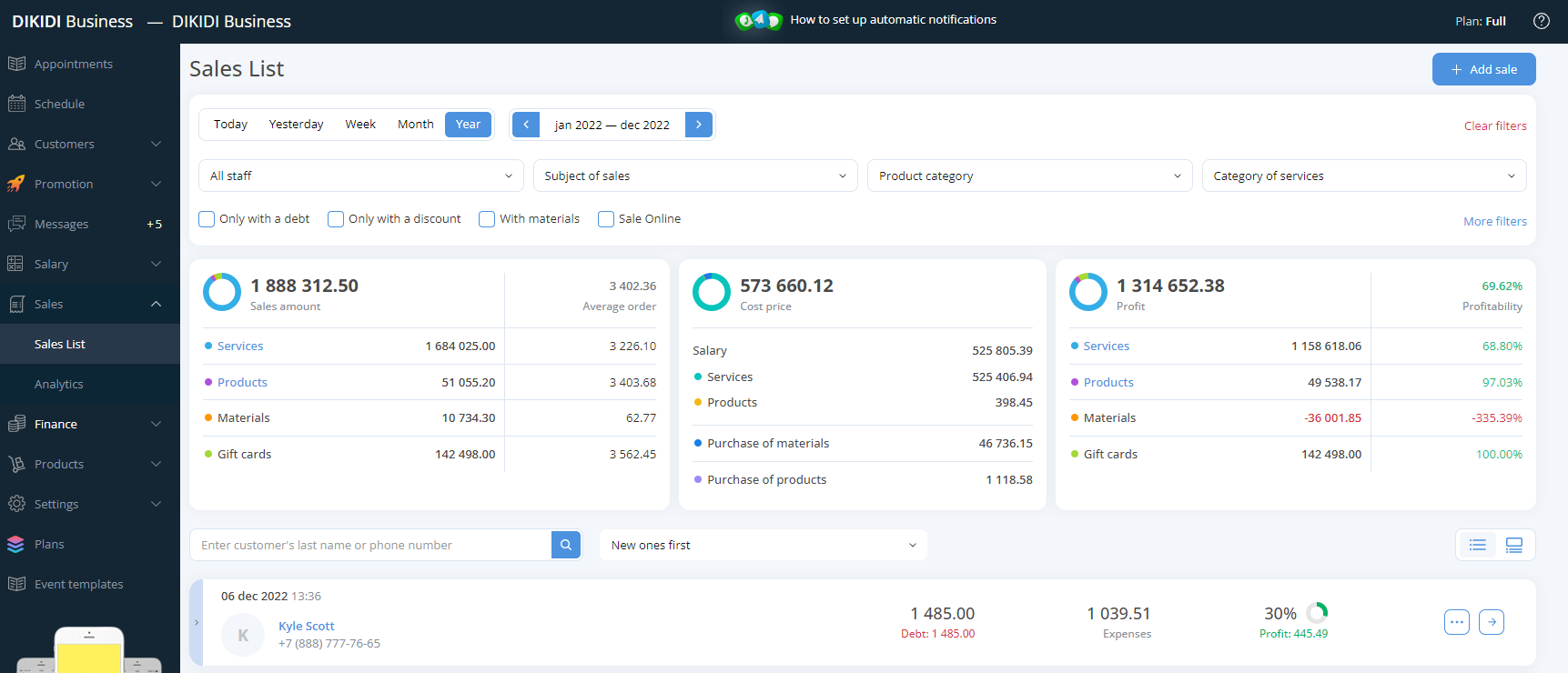Click Kyle Scott's avatar circle
The height and width of the screenshot is (673, 1568).
(243, 635)
